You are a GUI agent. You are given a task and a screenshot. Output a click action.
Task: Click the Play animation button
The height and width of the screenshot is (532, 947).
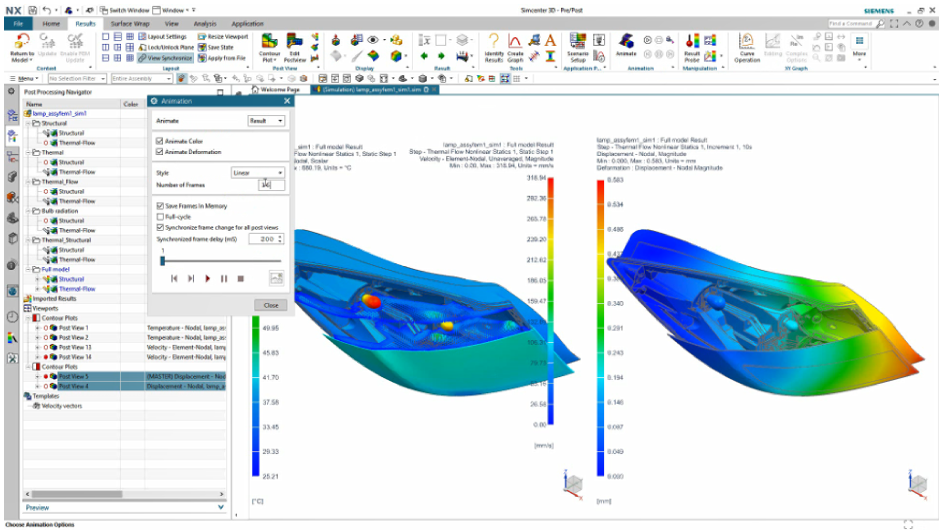point(207,278)
